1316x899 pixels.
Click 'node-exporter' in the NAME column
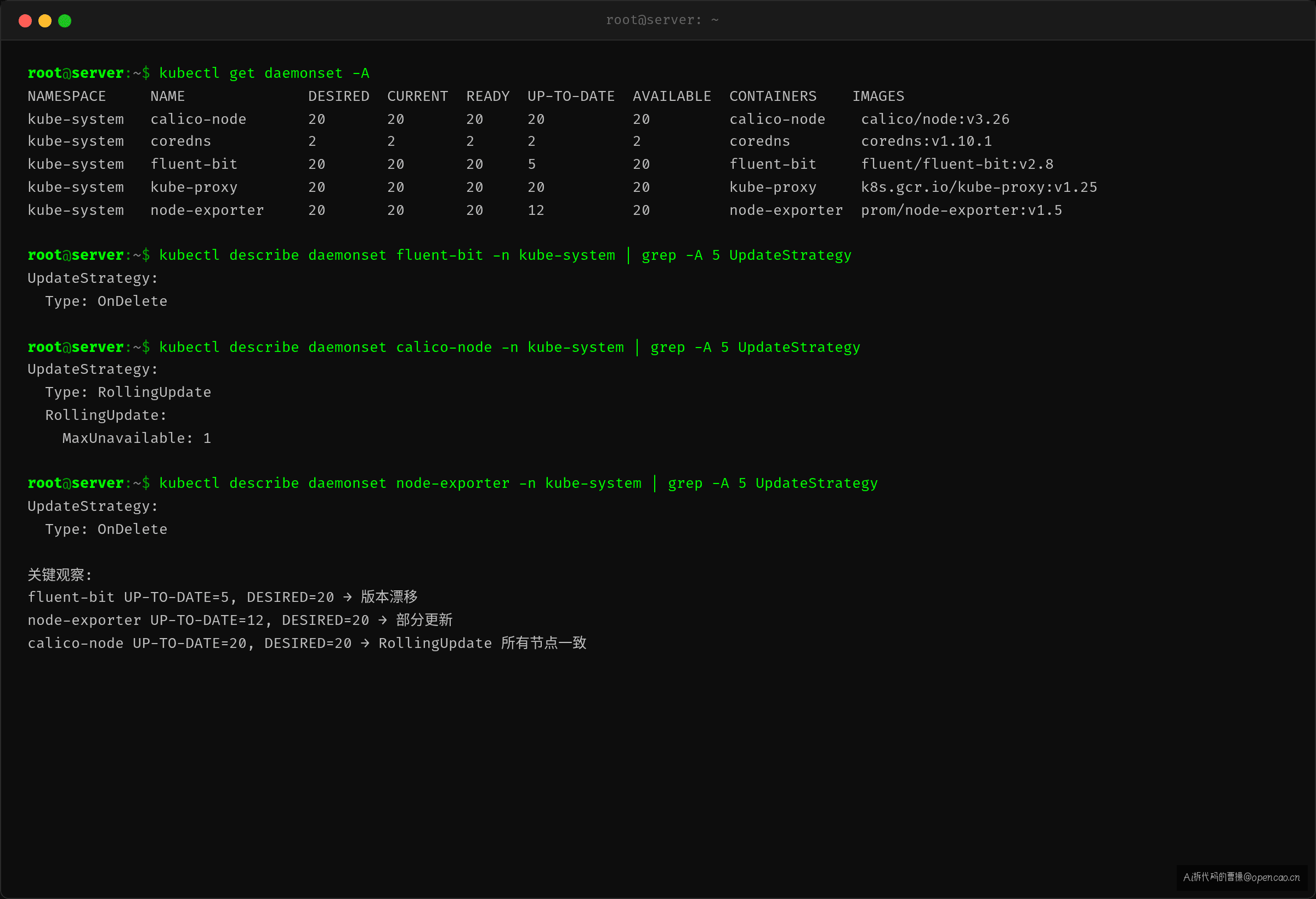click(207, 210)
